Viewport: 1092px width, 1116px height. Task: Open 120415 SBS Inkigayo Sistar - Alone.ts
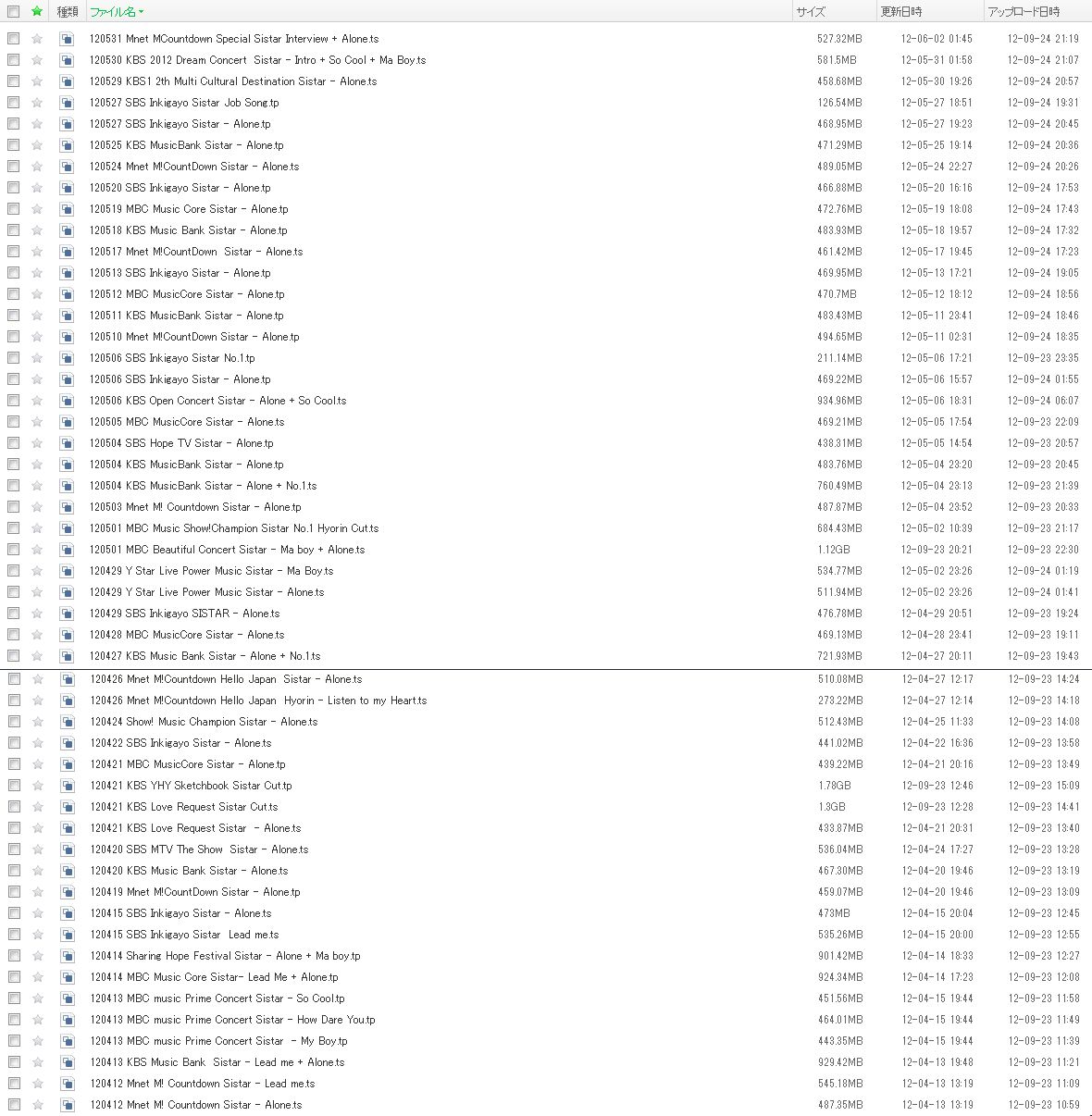coord(180,913)
